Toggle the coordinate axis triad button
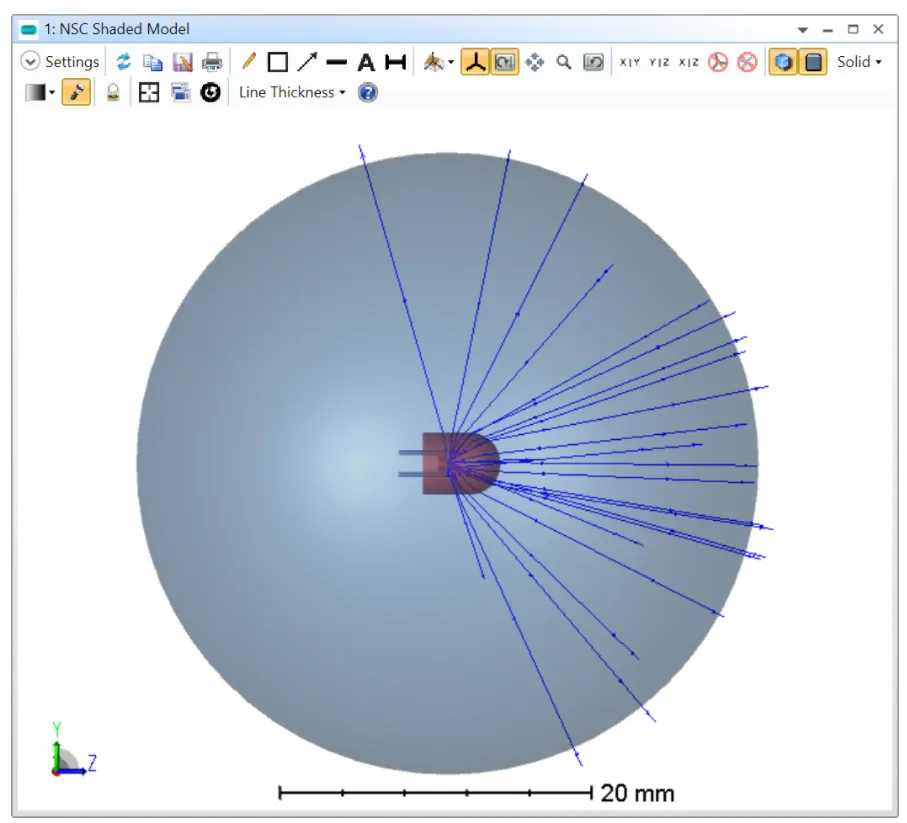The image size is (907, 823). click(475, 62)
